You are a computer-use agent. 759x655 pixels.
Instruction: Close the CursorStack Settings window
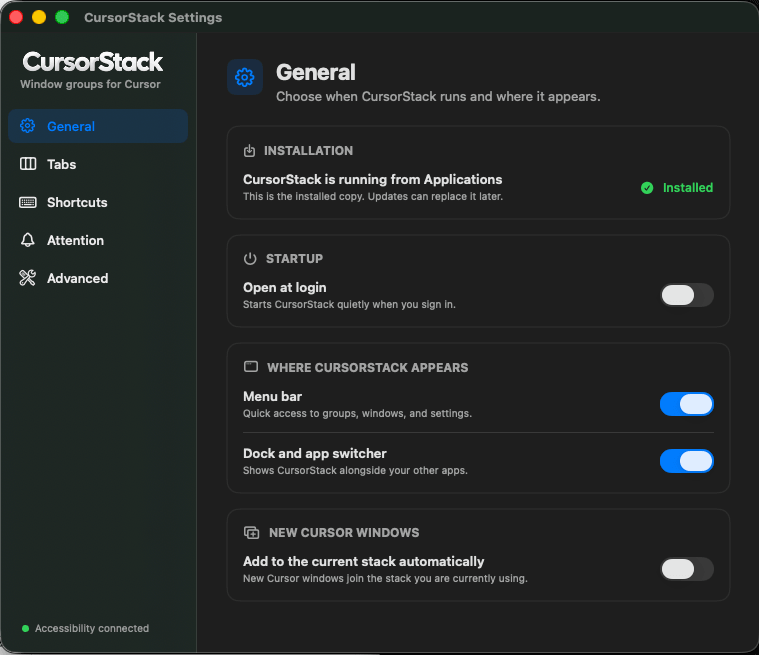point(16,17)
